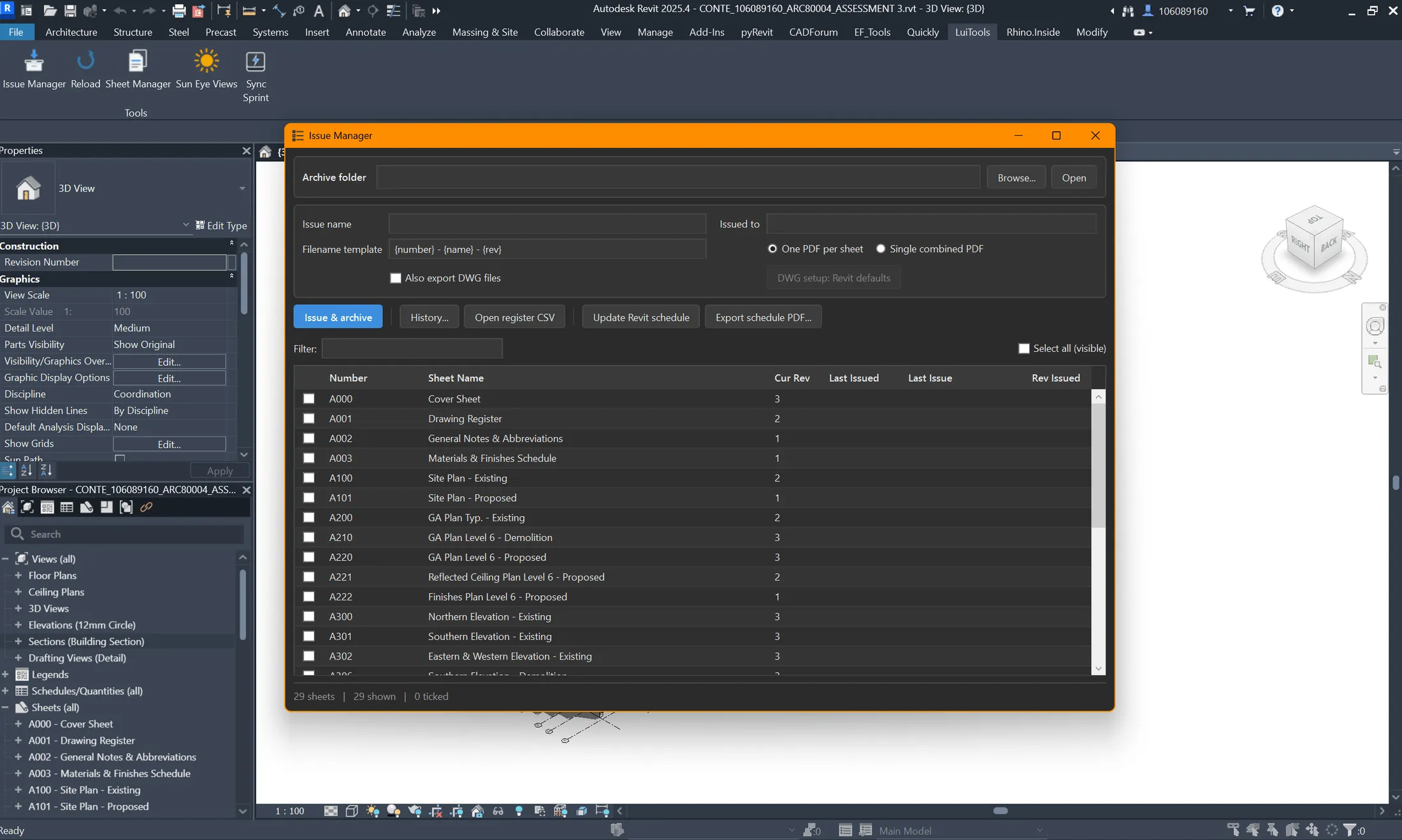Expand Schedules/Quantities (all) node
Screen dimensions: 1402x840
coord(5,691)
